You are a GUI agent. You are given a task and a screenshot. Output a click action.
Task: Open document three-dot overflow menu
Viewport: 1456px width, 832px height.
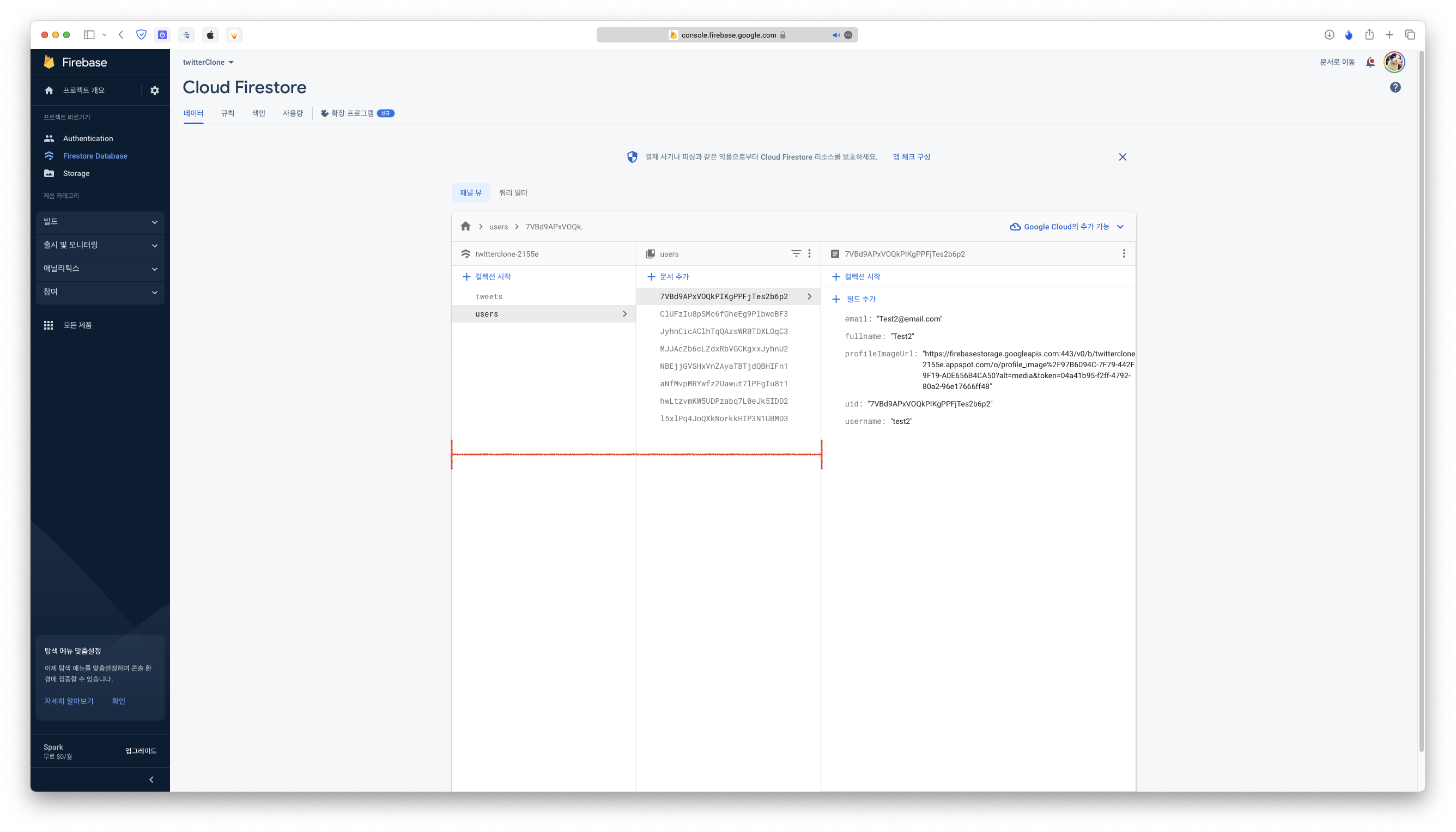[1124, 253]
